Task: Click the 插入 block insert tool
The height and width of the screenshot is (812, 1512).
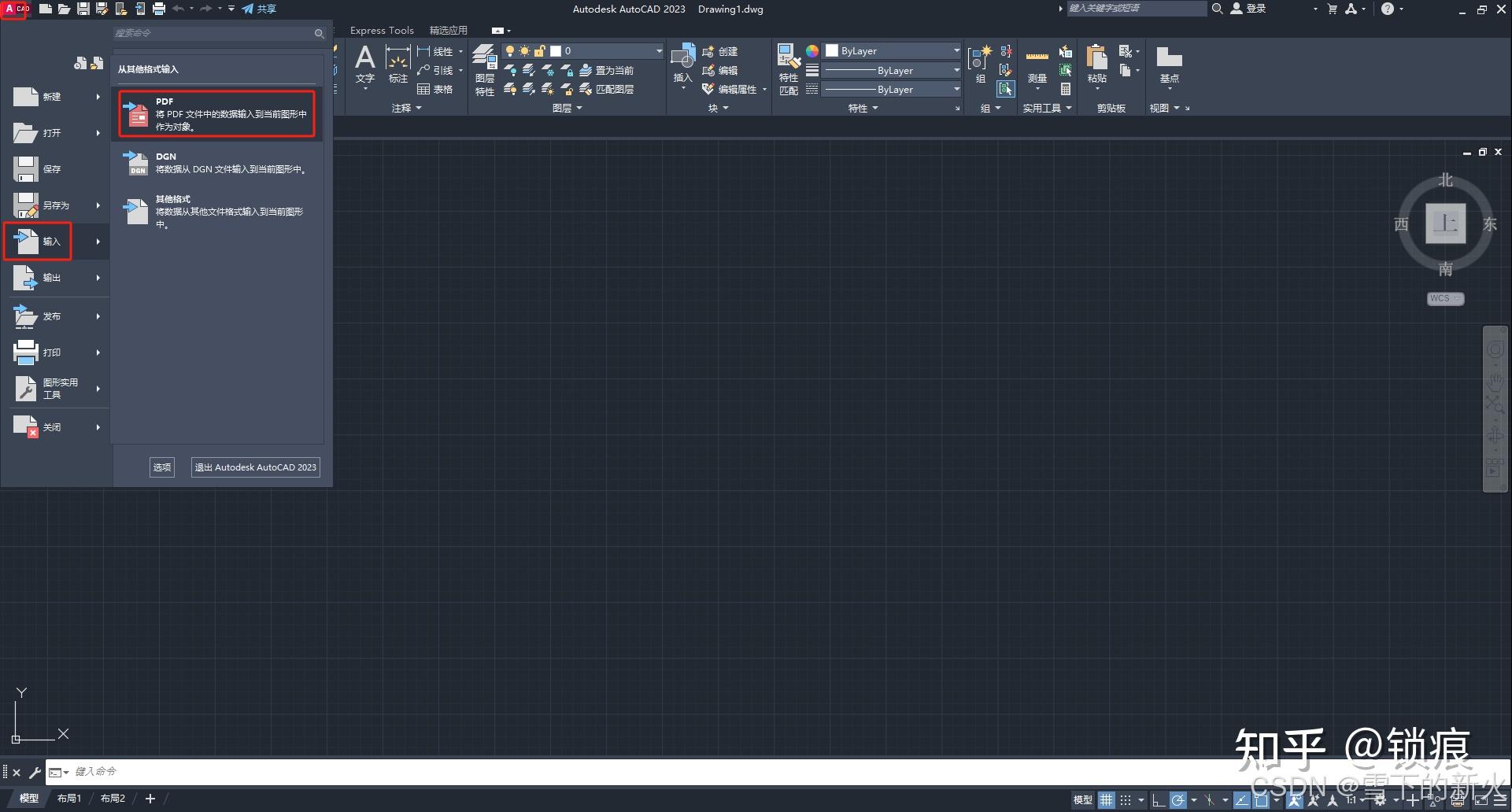Action: tap(682, 66)
